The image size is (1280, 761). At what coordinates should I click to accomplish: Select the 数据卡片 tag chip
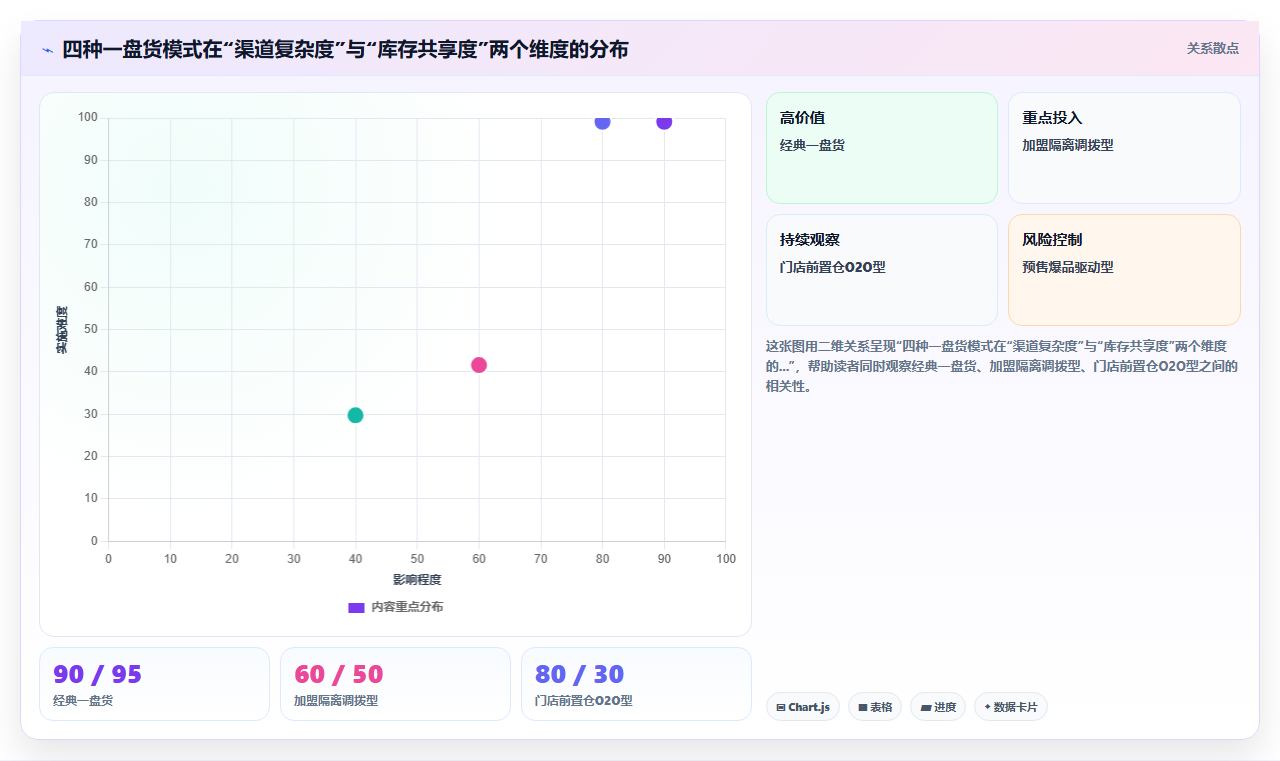pyautogui.click(x=1011, y=707)
